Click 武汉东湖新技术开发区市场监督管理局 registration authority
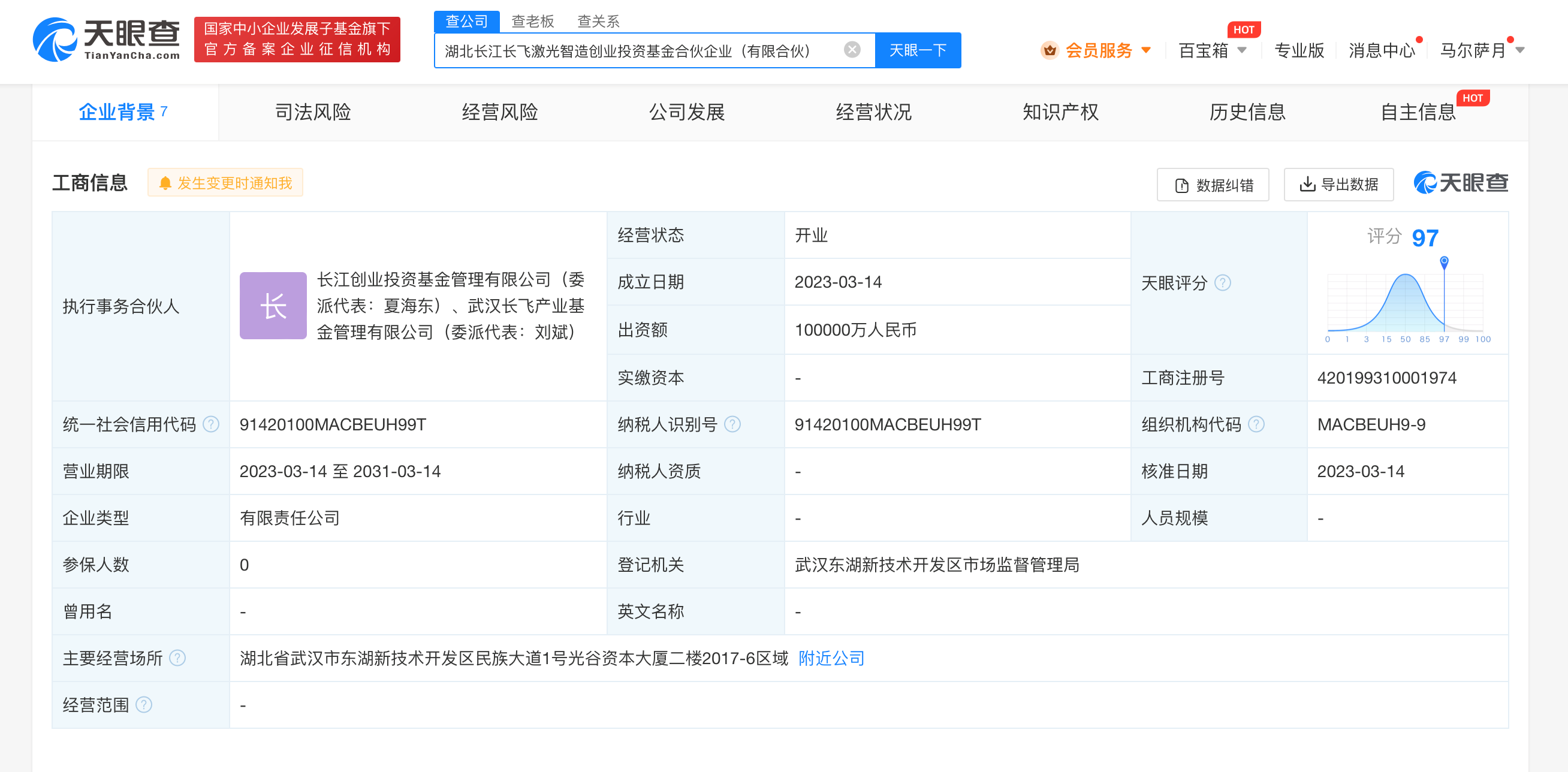The height and width of the screenshot is (772, 1568). click(x=937, y=565)
